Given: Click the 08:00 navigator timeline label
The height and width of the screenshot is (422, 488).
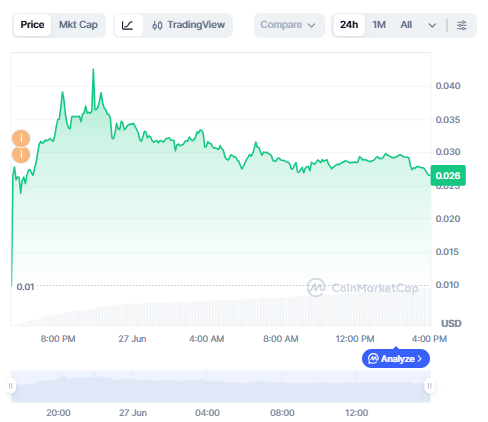Looking at the screenshot, I should (x=282, y=413).
